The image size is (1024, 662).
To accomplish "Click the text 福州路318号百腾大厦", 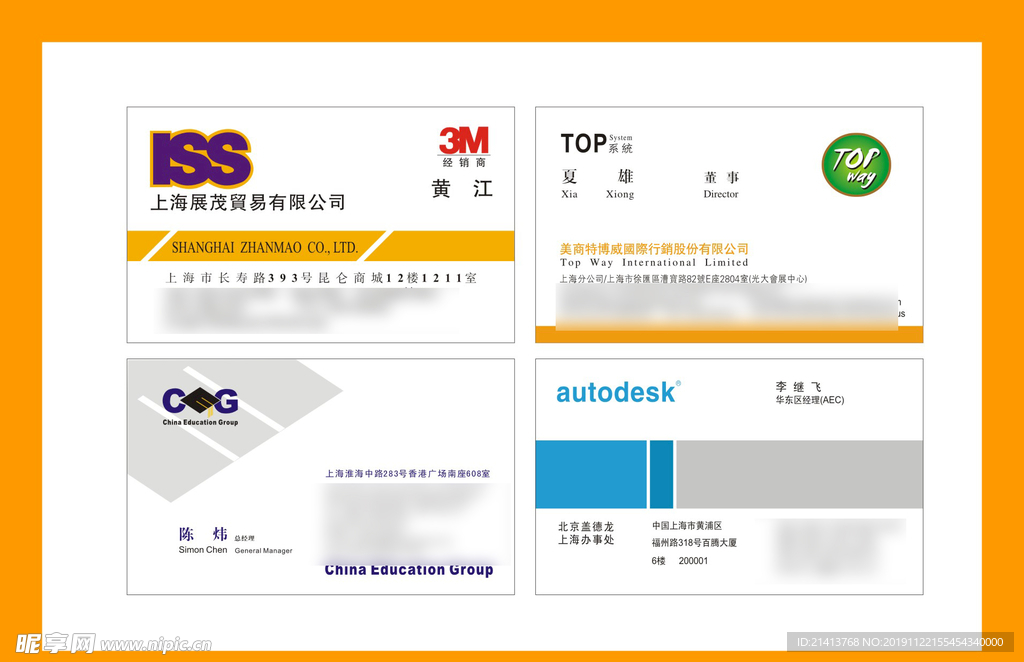I will (x=694, y=543).
